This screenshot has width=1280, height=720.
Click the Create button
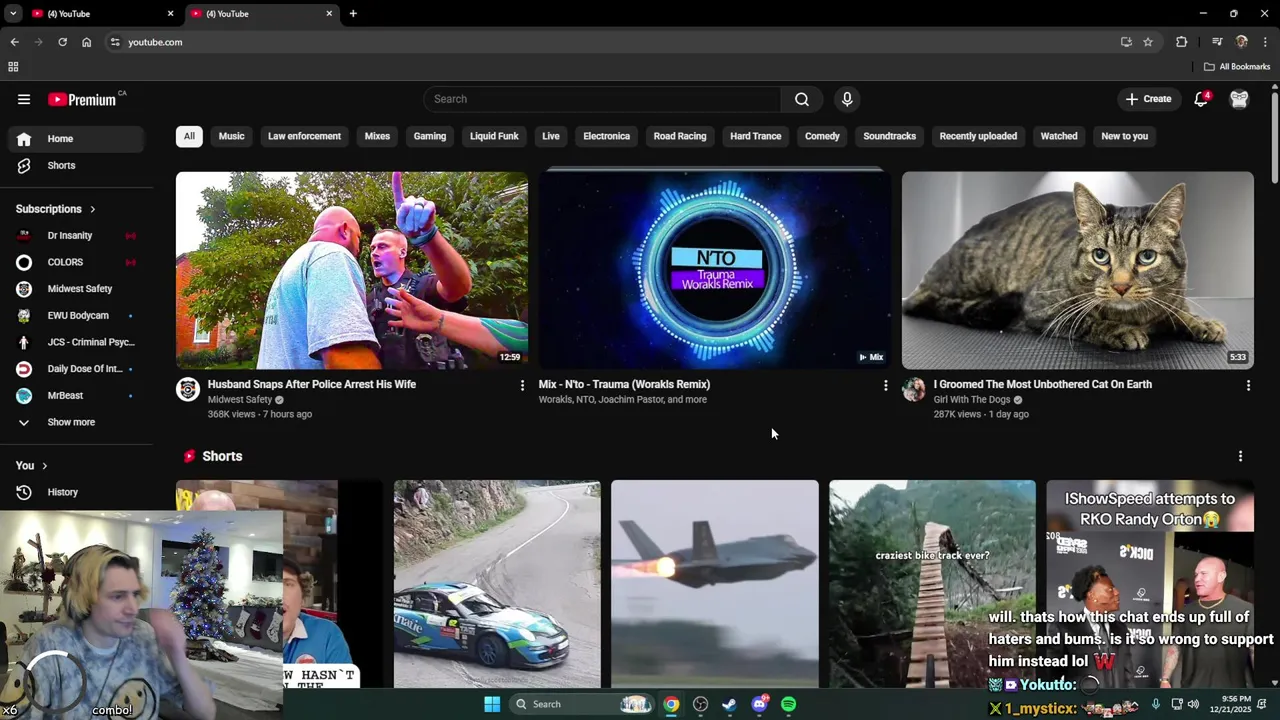[1148, 99]
